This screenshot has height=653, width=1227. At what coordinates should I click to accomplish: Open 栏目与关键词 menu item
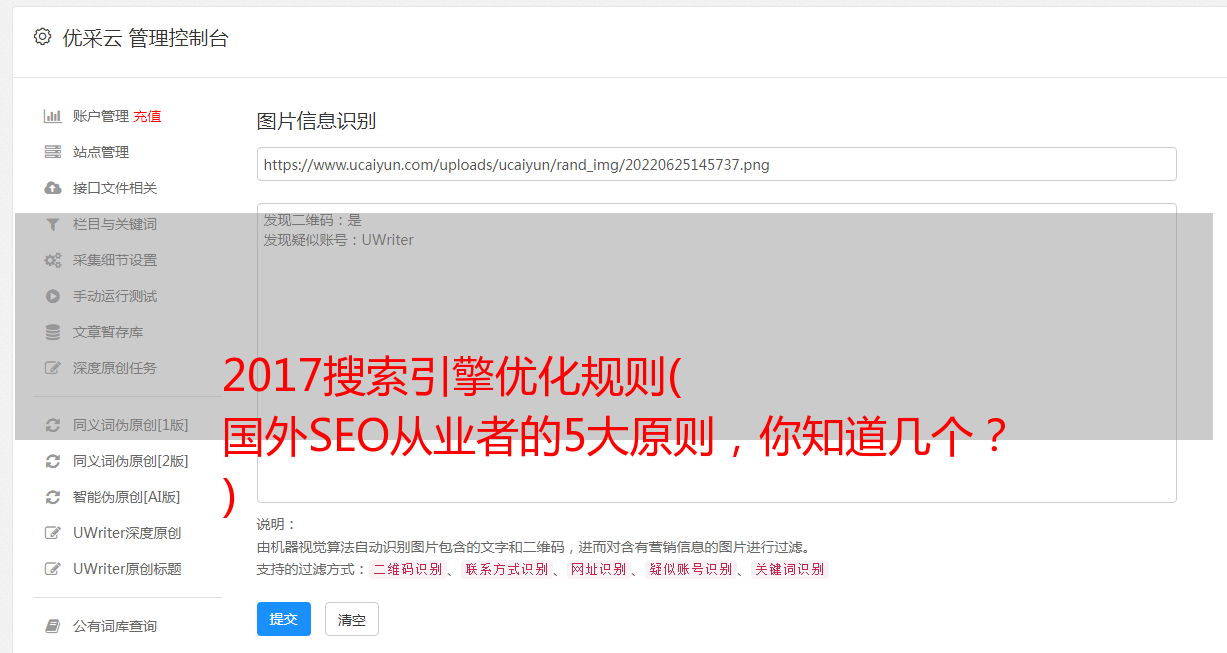(115, 224)
